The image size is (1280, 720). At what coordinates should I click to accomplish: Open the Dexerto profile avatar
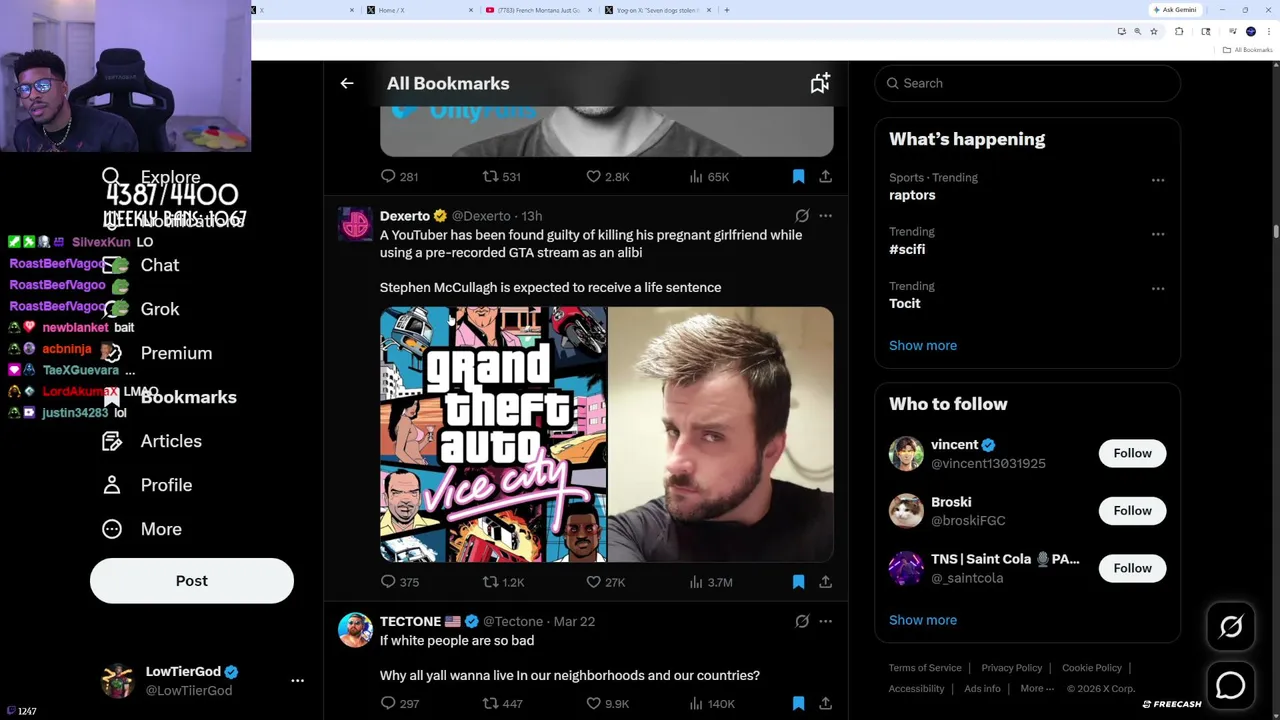coord(355,224)
